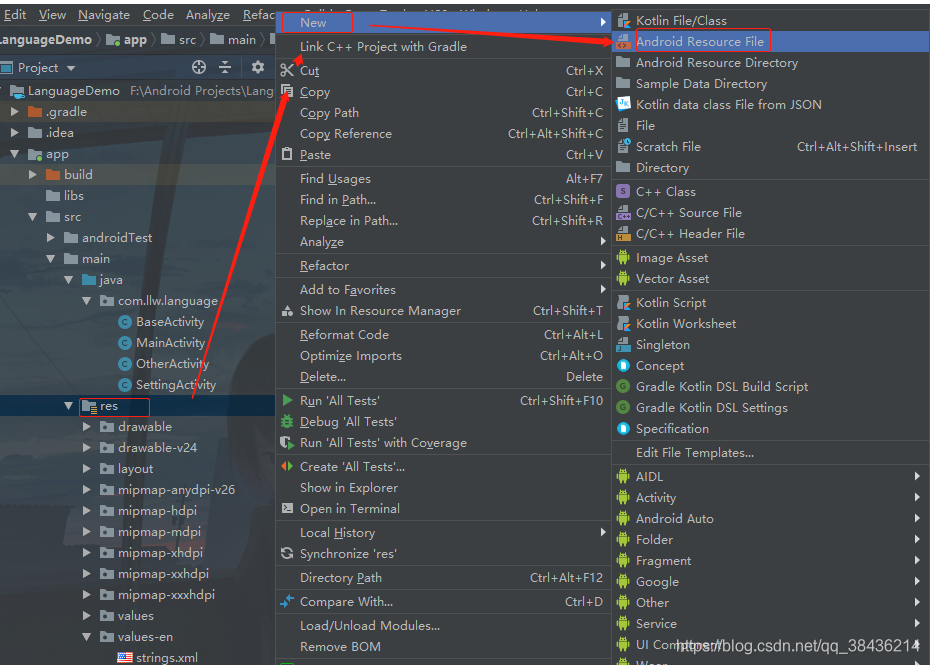Click the Debug 'All Tests' bug icon
This screenshot has height=665, width=930.
[287, 421]
